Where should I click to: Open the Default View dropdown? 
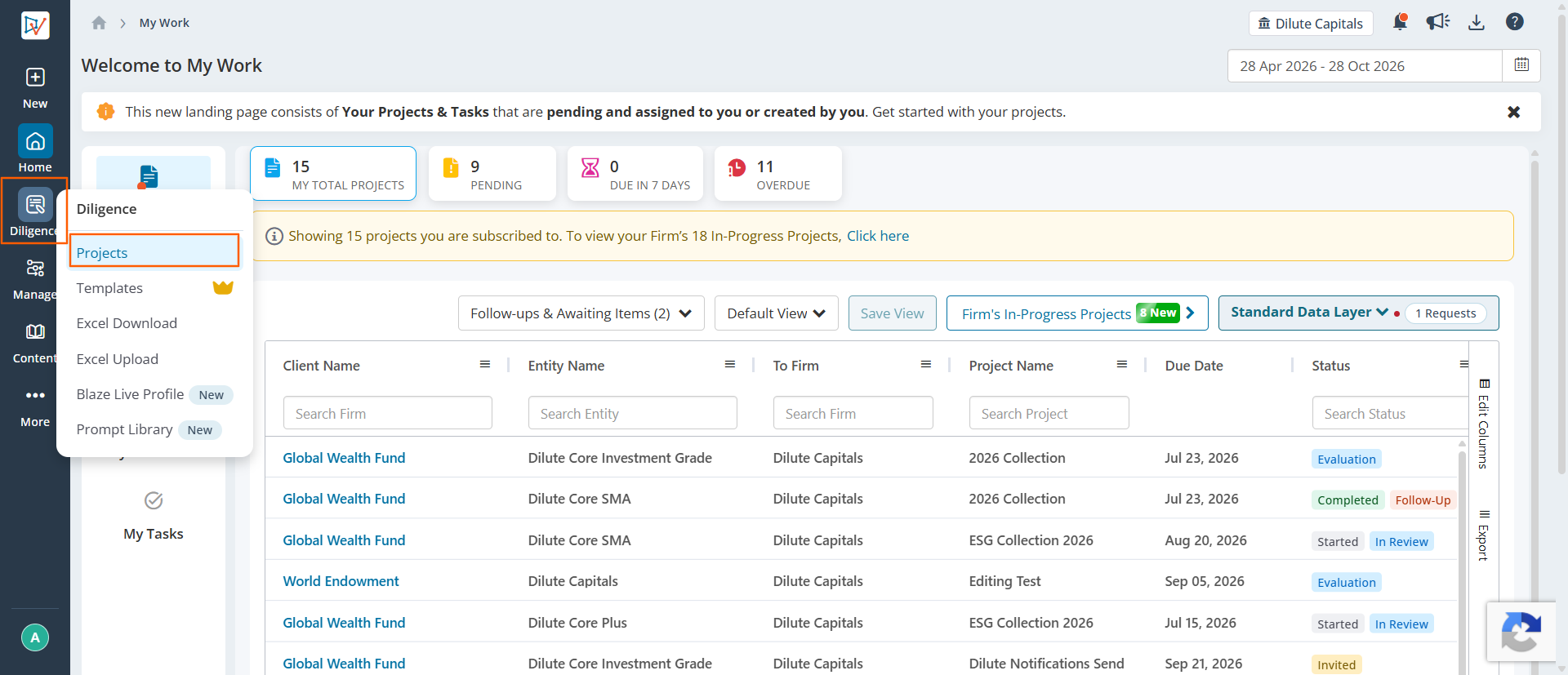777,313
